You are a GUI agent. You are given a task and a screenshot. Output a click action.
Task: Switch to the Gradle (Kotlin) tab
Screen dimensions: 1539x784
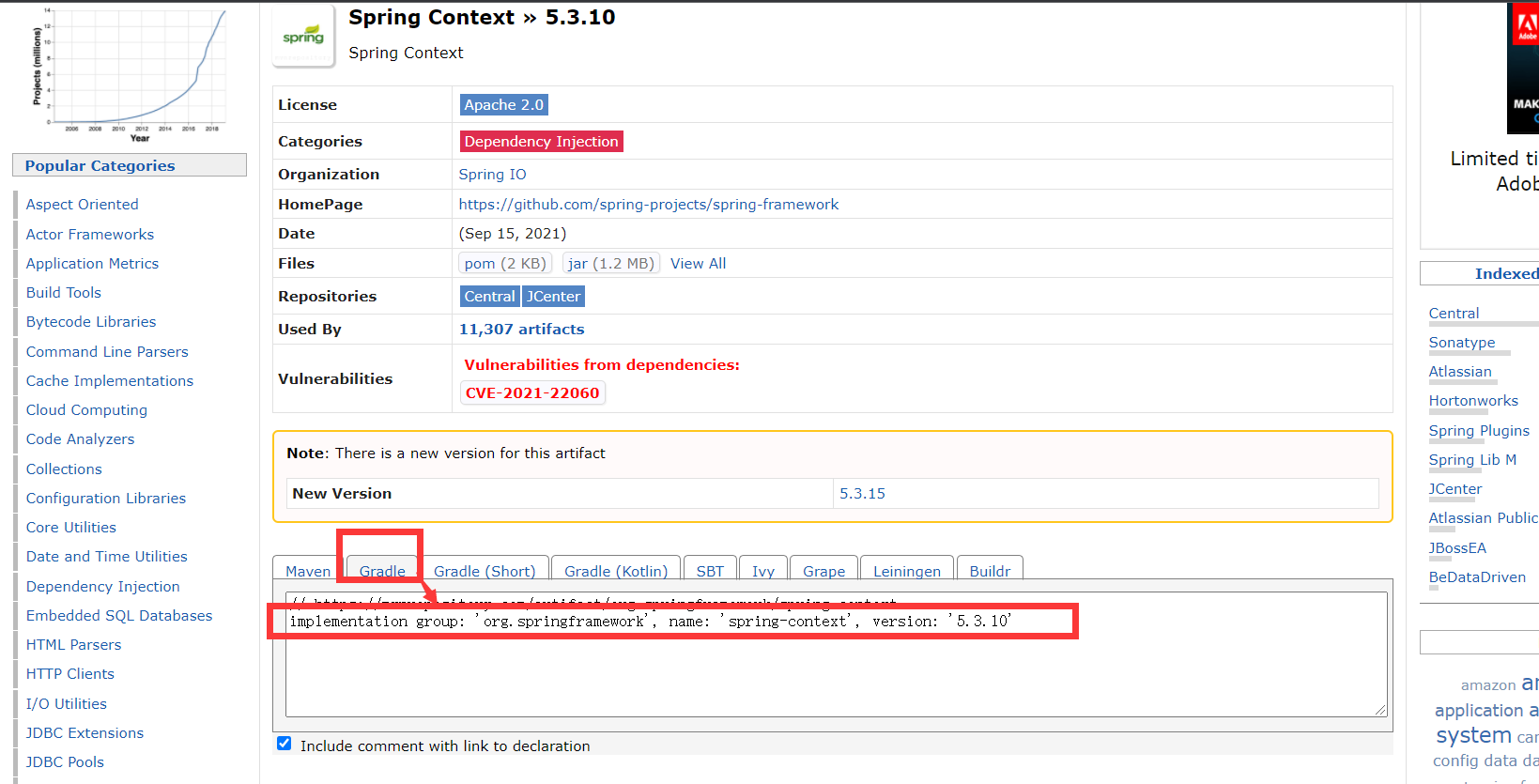pos(616,571)
